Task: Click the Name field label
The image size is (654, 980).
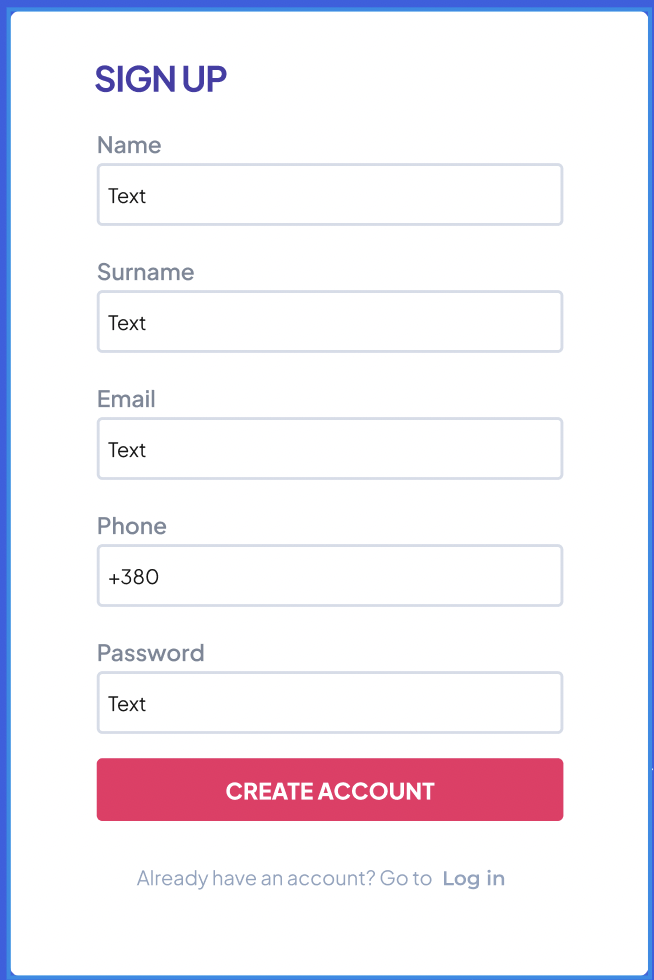Action: pos(129,145)
